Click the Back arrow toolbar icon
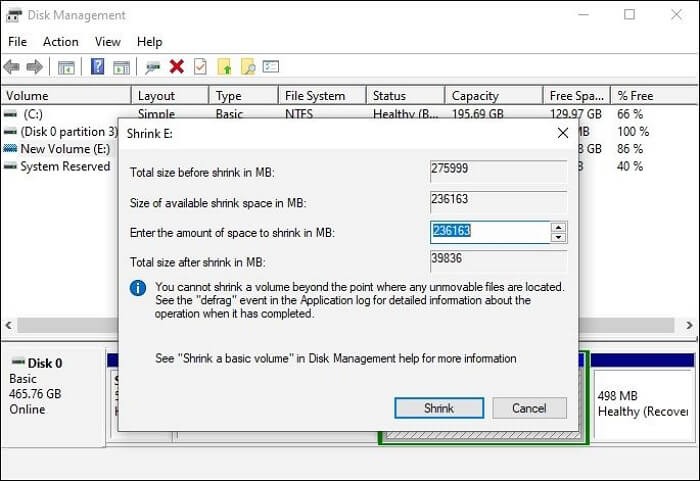700x481 pixels. coord(12,67)
